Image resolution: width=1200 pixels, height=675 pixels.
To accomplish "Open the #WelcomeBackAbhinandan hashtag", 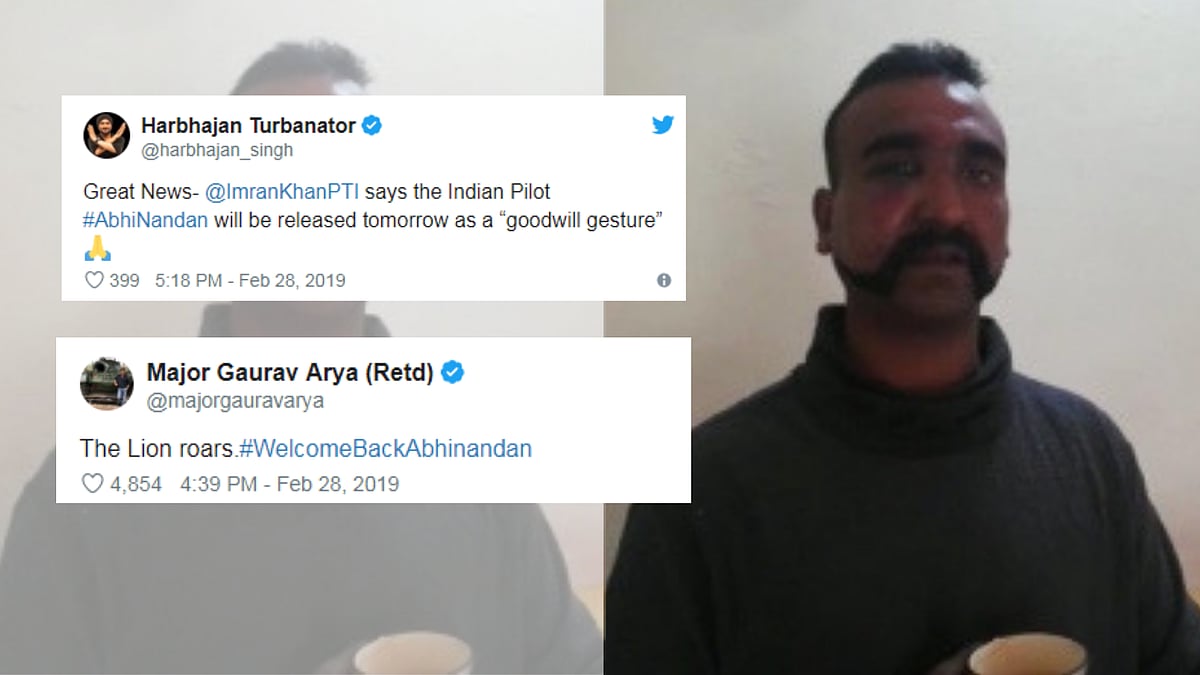I will (385, 448).
